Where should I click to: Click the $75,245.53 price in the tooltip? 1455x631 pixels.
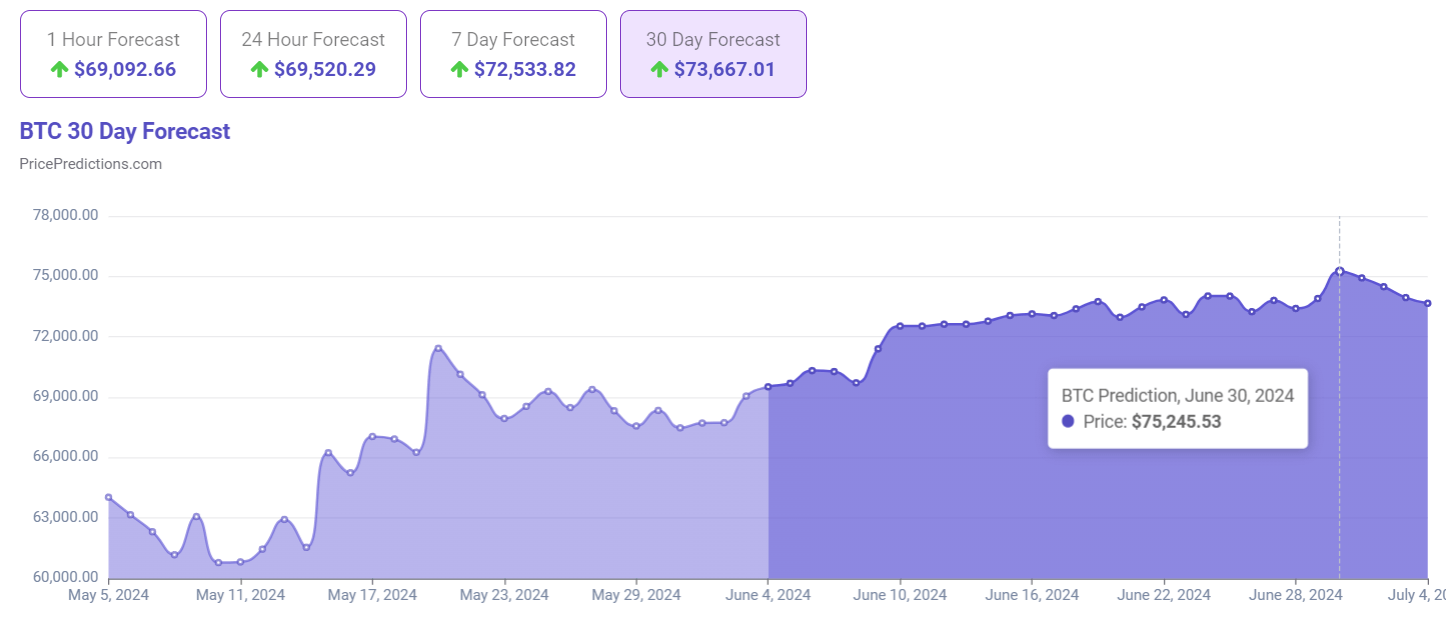pos(1176,422)
